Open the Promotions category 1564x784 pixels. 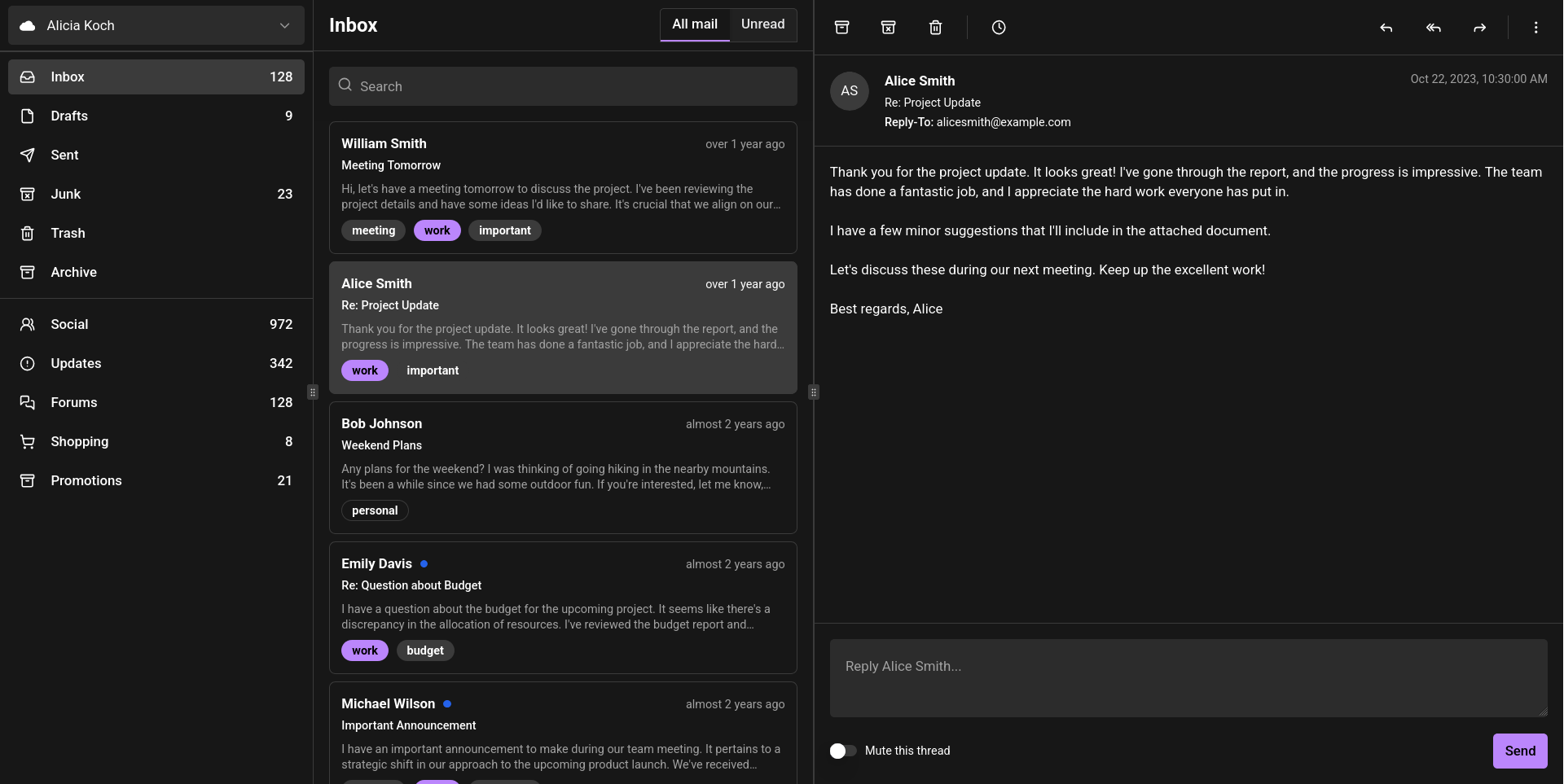click(x=156, y=480)
